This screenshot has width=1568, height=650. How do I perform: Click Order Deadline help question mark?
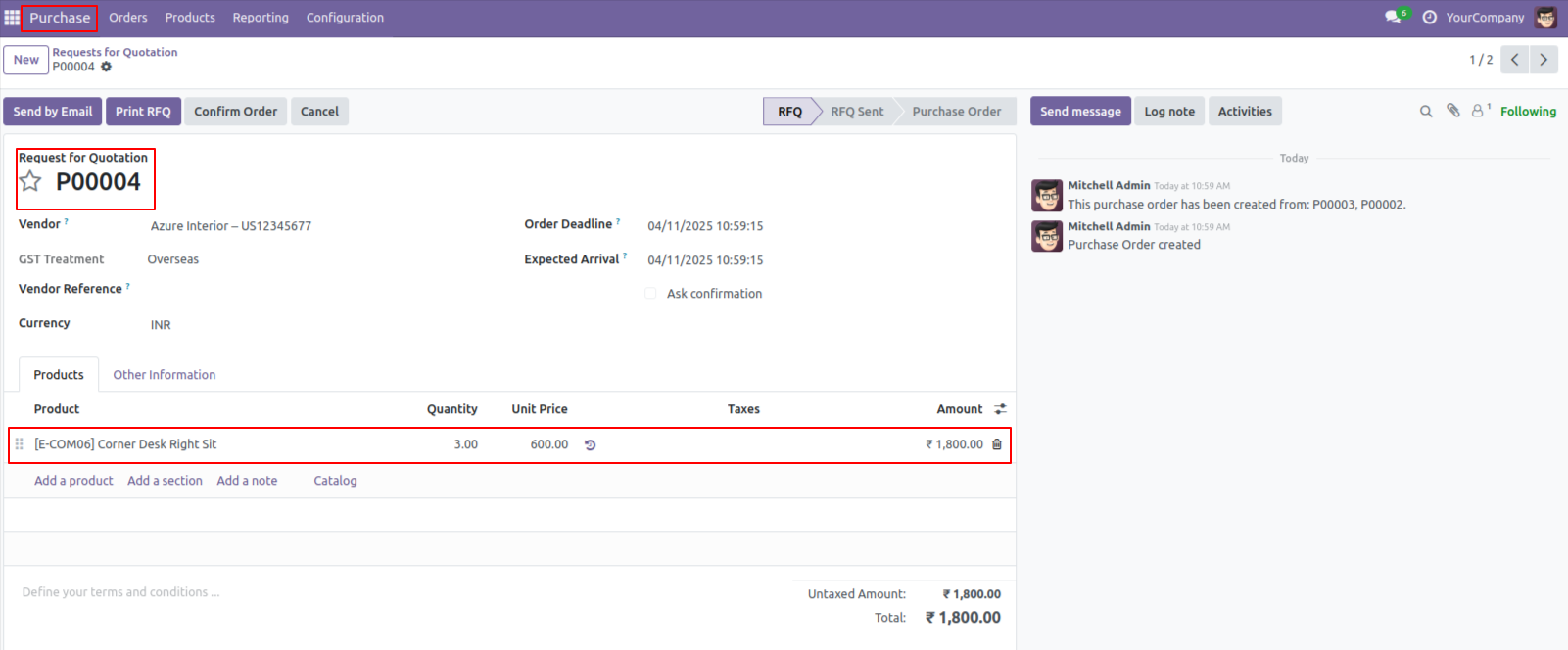pos(618,222)
